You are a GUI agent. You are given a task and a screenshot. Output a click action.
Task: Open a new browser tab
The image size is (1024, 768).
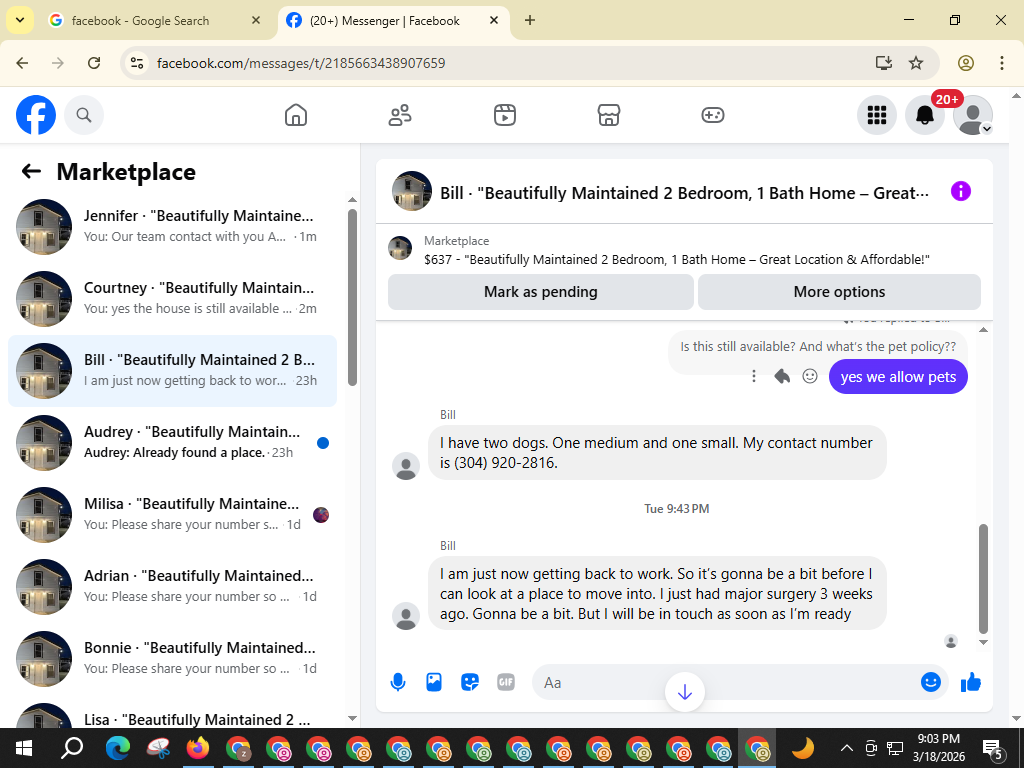tap(530, 21)
